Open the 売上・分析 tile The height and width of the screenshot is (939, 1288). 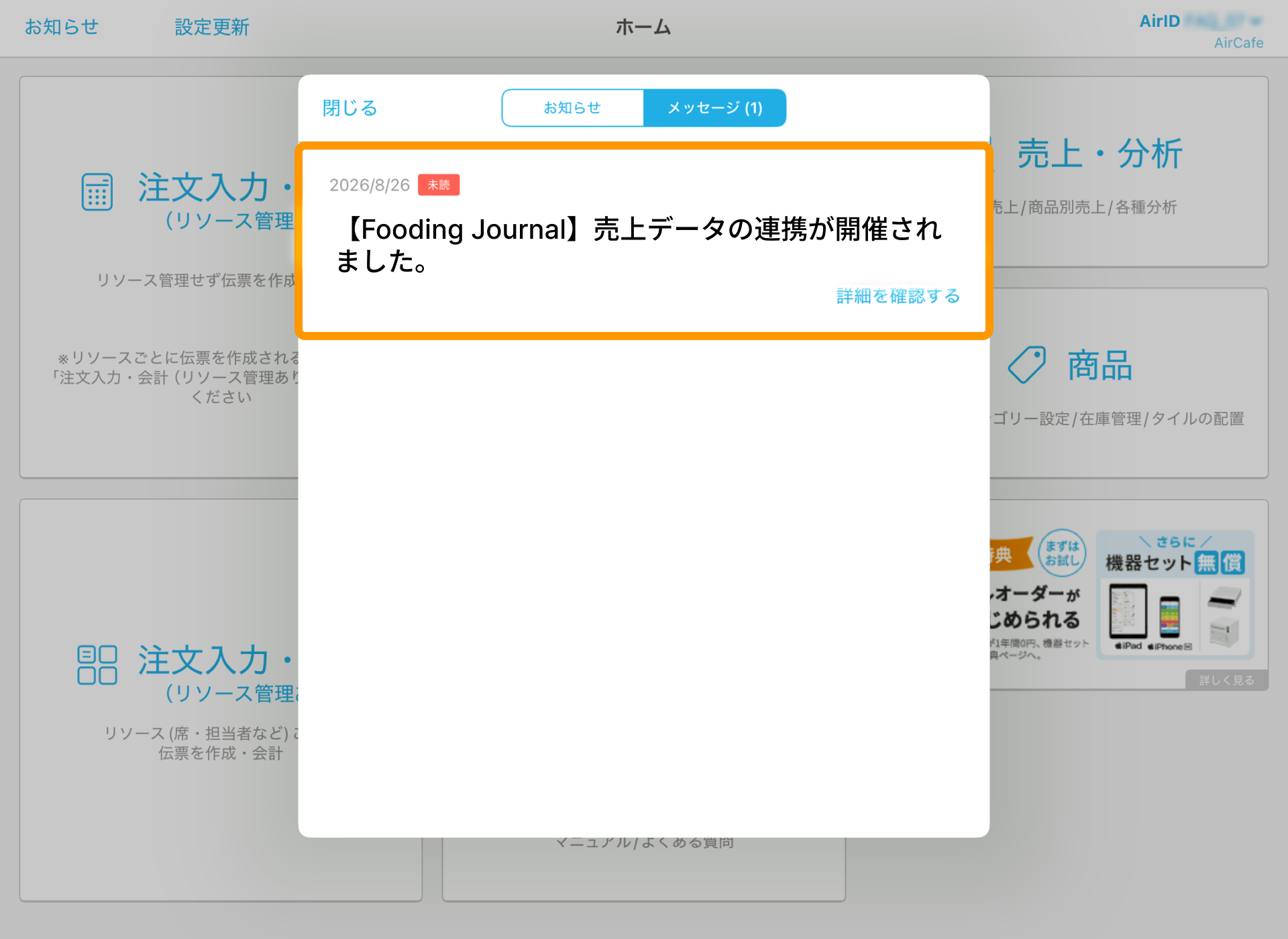point(1099,154)
